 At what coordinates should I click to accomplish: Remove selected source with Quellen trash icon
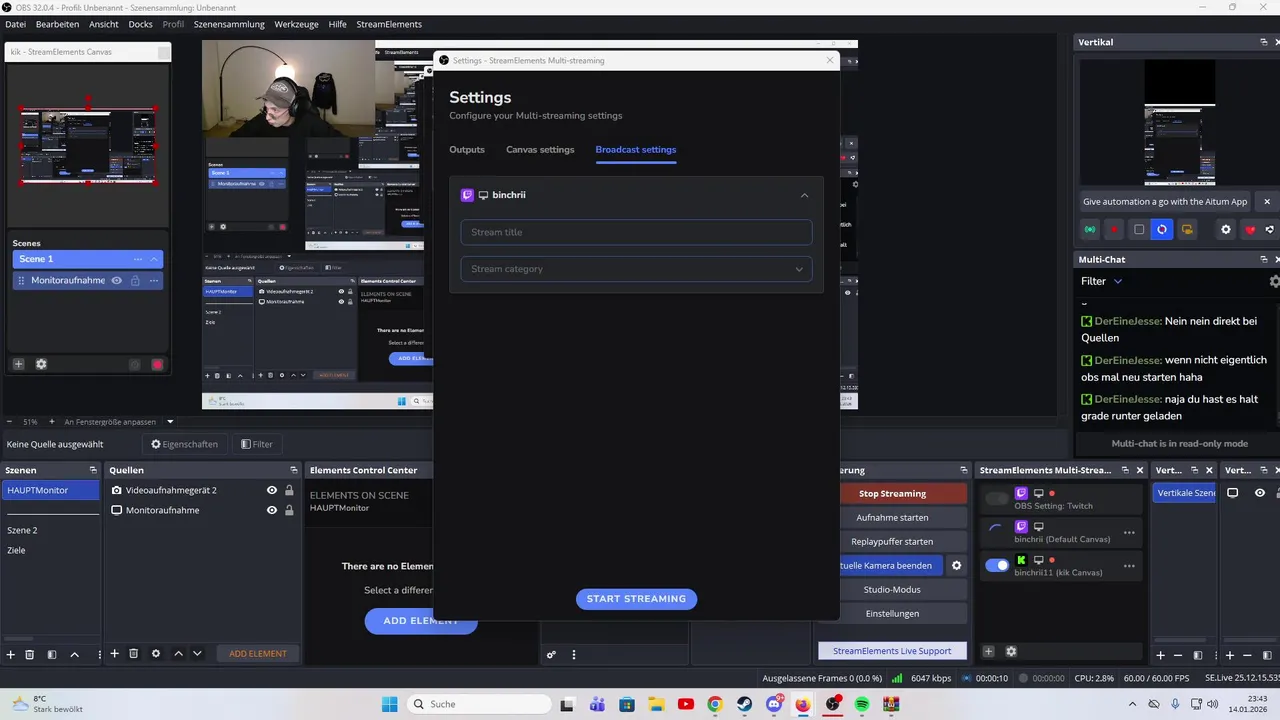[x=133, y=653]
